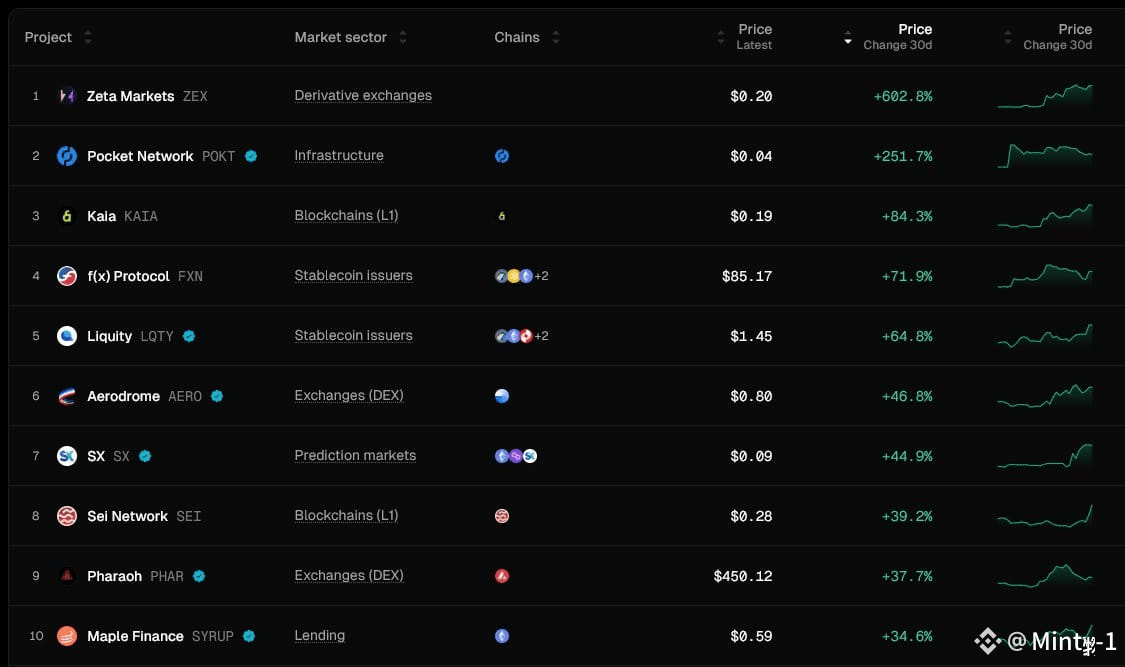This screenshot has height=667, width=1125.
Task: Click the Zeta Markets project logo icon
Action: point(67,95)
